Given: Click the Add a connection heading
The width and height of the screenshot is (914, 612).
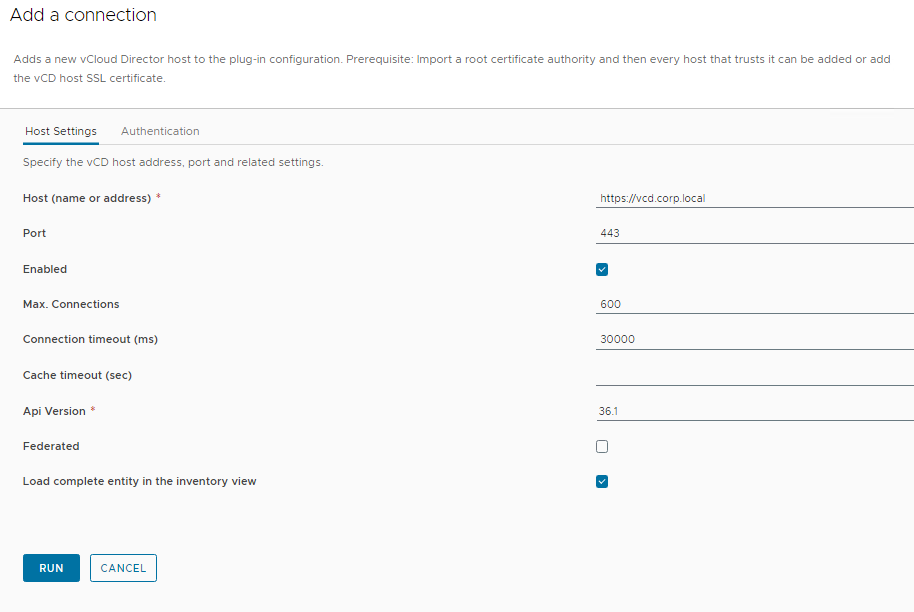Looking at the screenshot, I should coord(83,15).
